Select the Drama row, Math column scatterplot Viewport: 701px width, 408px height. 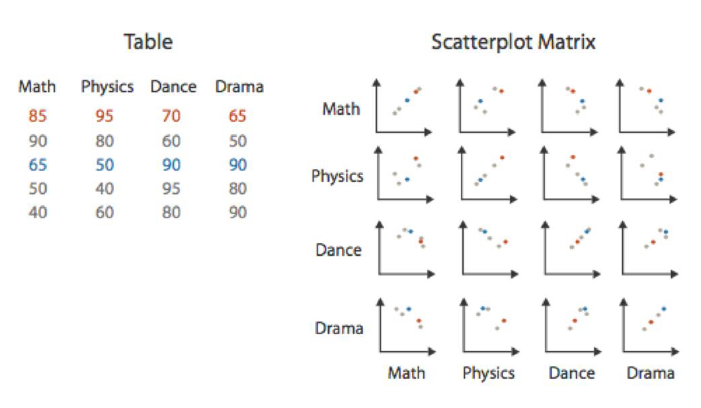[x=406, y=327]
